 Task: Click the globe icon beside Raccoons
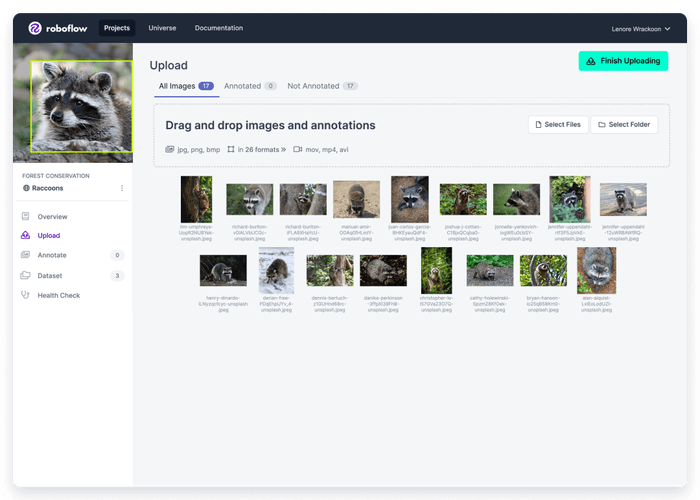tap(26, 188)
